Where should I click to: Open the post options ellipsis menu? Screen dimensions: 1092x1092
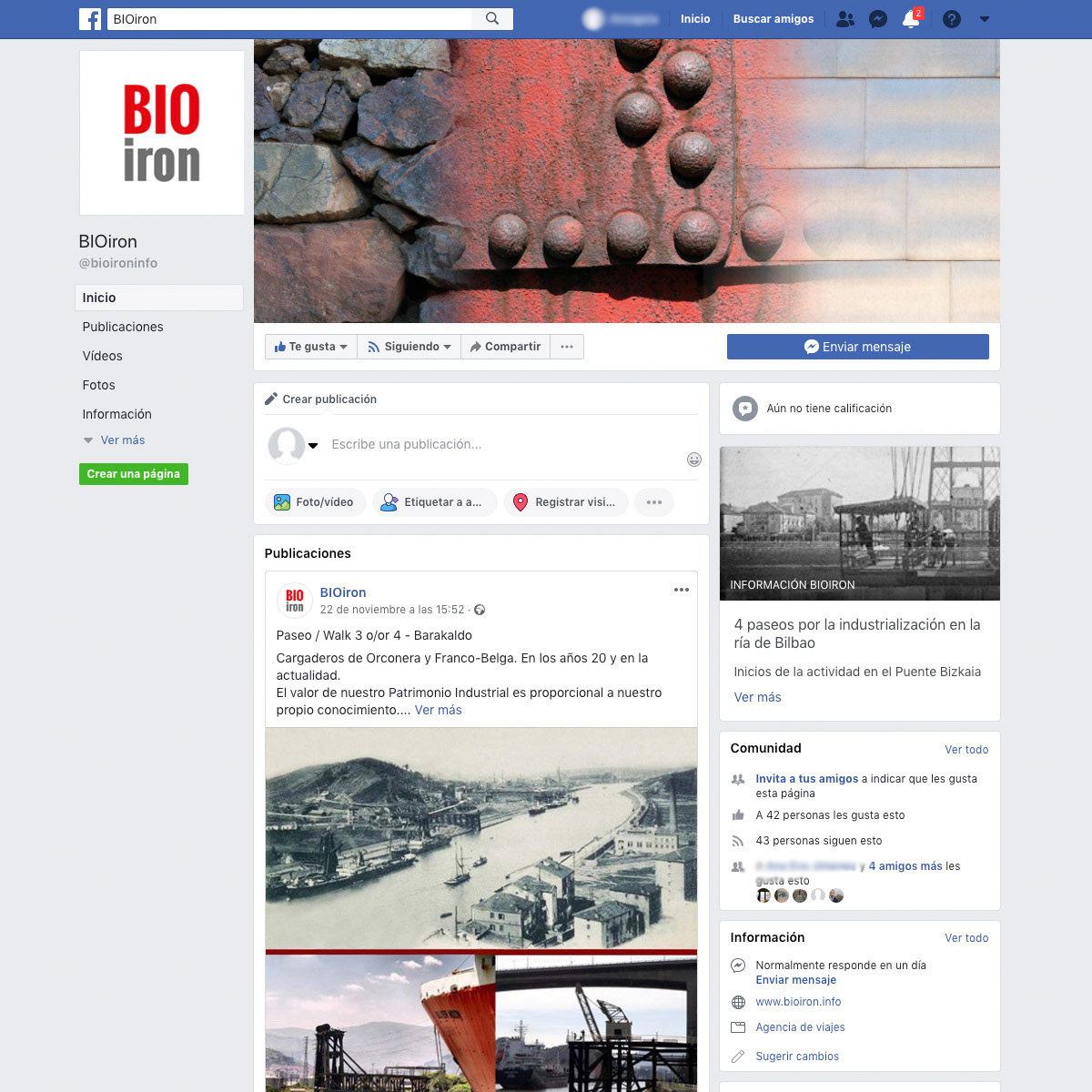(x=682, y=590)
